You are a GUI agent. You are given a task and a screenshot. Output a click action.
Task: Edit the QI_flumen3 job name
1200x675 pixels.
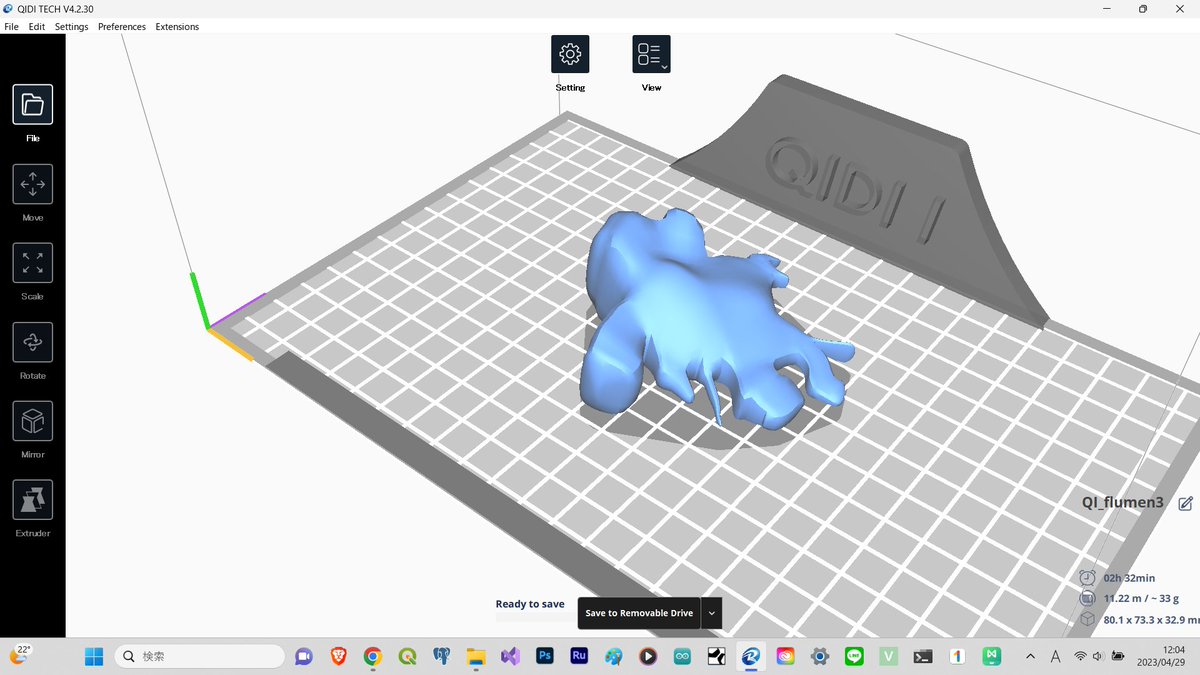(1185, 503)
